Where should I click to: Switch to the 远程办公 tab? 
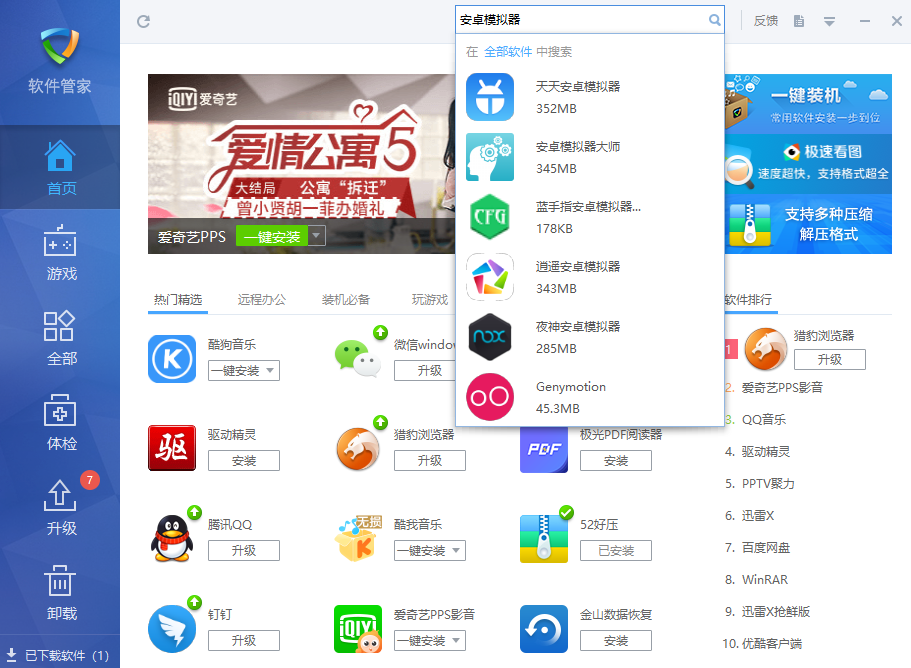coord(261,300)
